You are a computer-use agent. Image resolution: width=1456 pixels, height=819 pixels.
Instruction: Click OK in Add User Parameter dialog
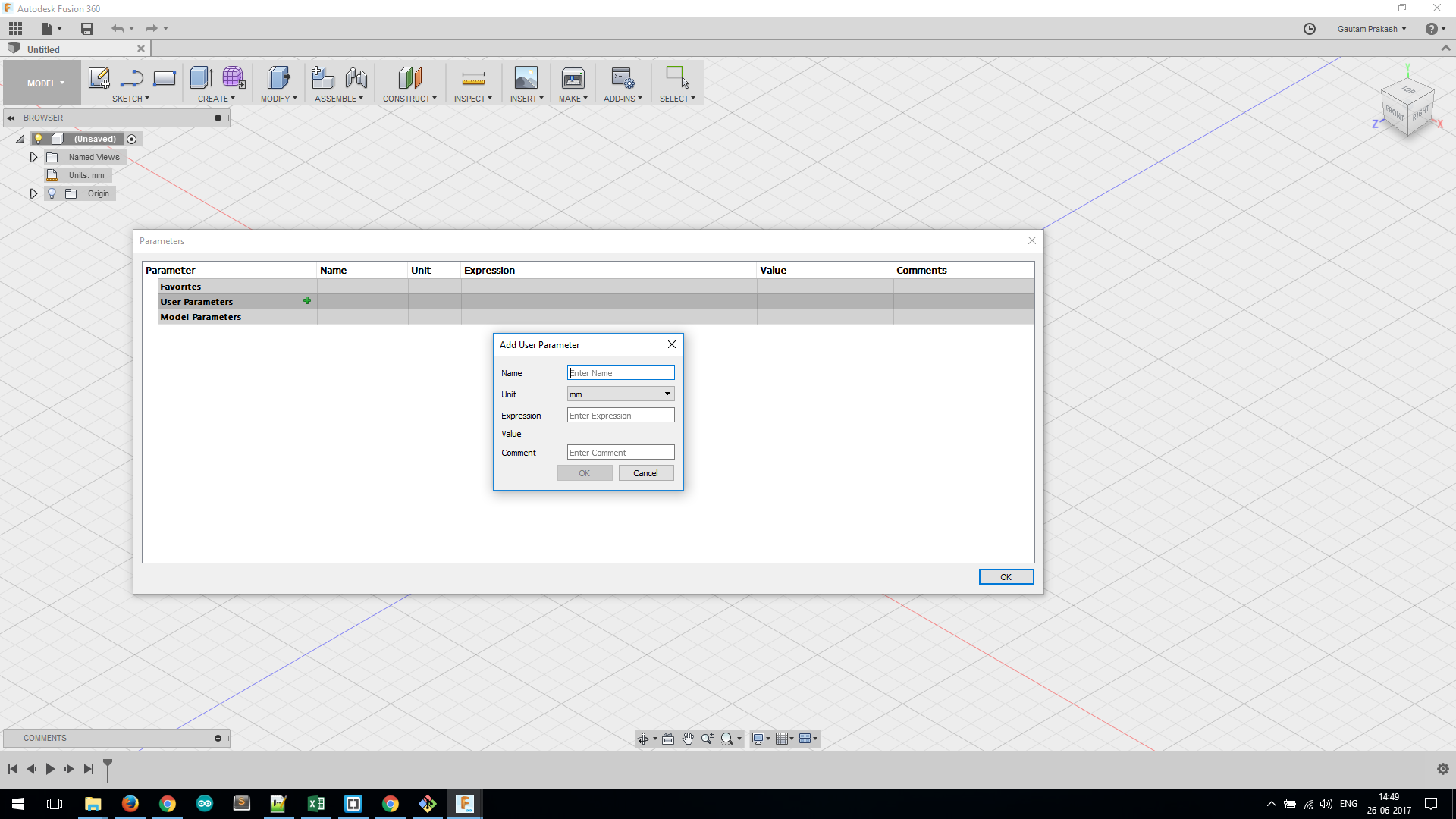tap(585, 473)
